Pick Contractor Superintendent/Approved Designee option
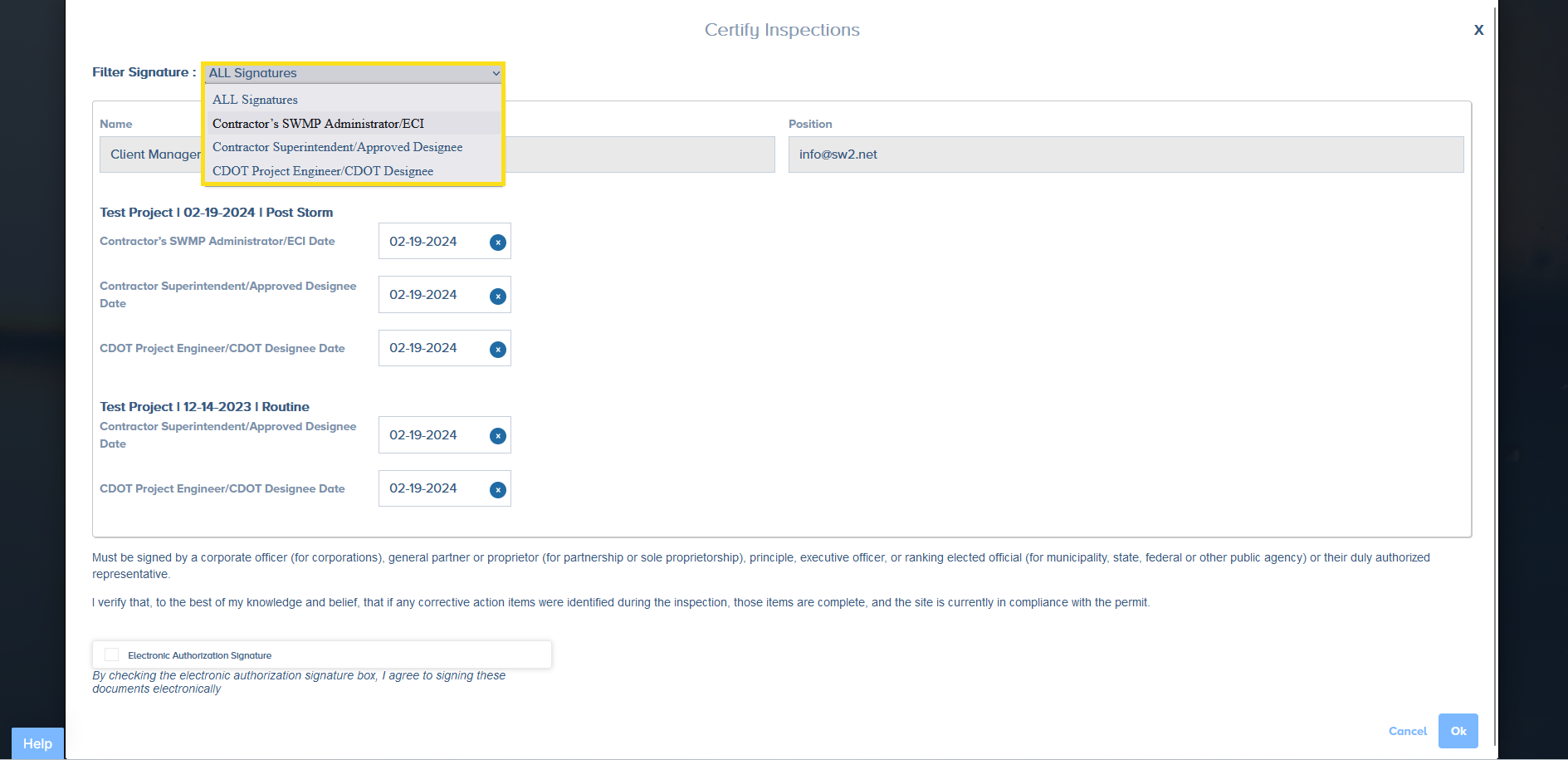 click(337, 147)
